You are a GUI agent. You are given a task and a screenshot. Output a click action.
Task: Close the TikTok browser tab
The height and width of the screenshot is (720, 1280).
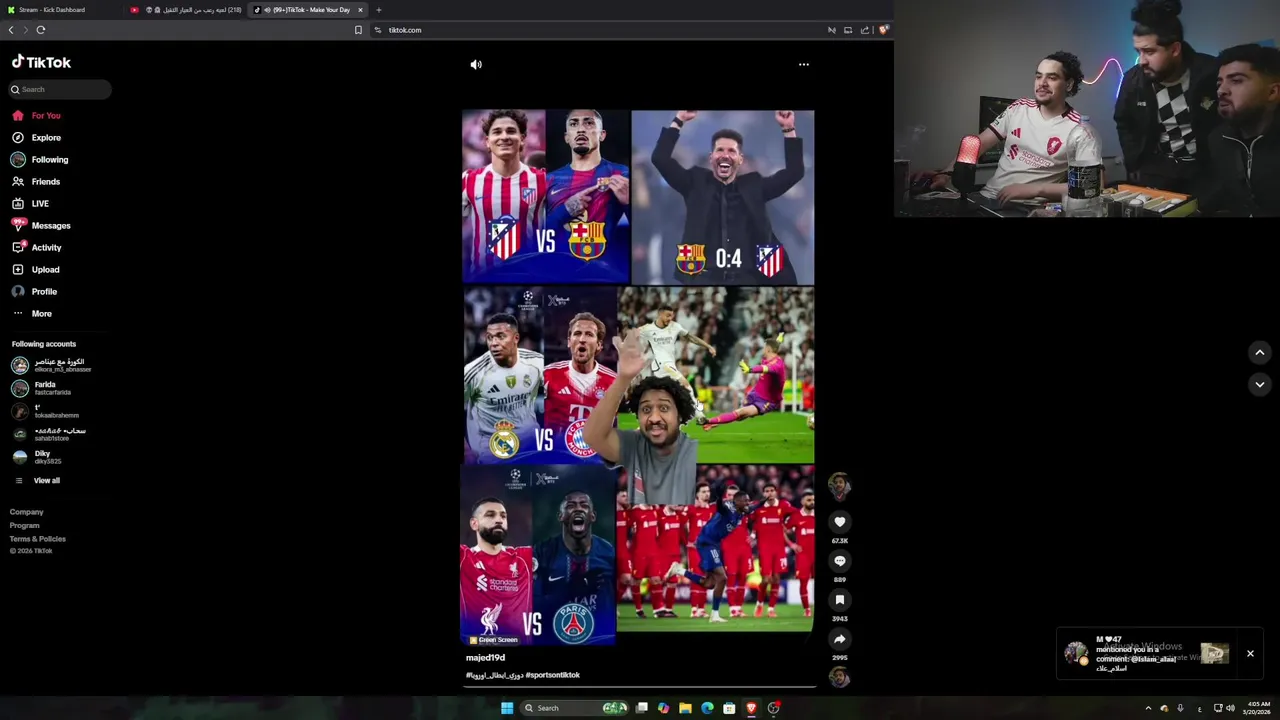click(x=361, y=10)
